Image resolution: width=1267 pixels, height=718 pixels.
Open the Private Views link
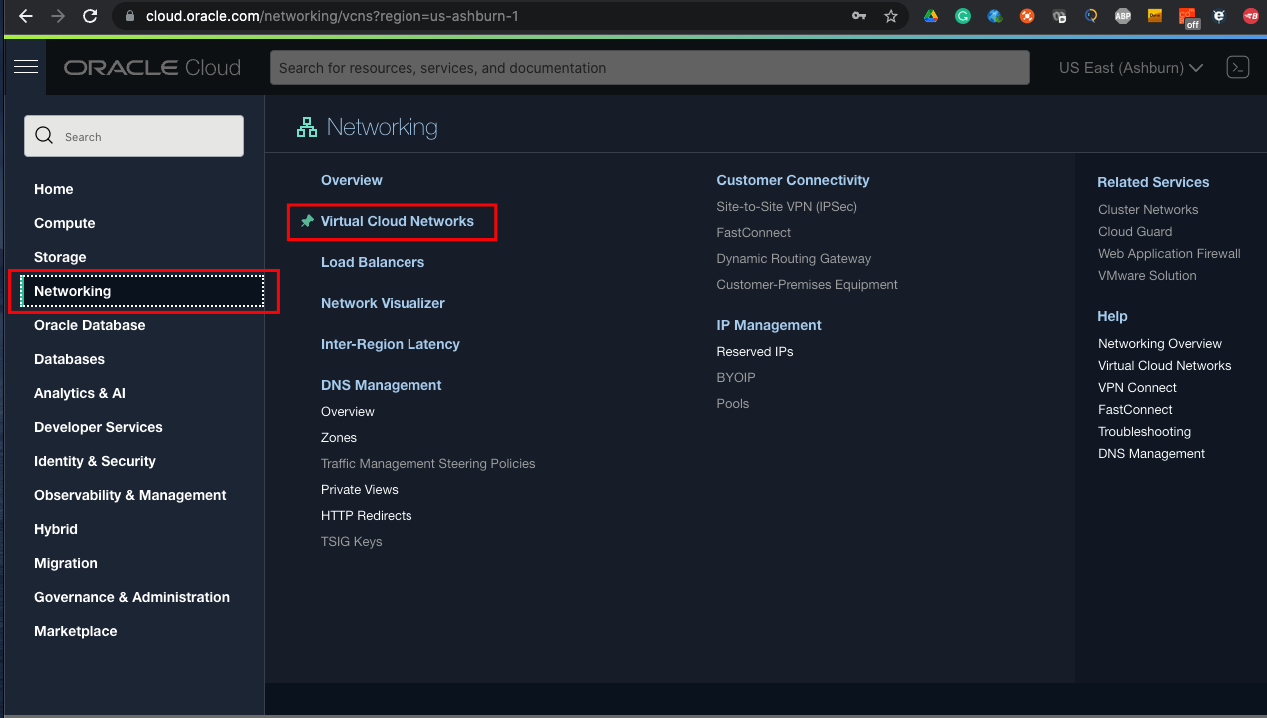(360, 490)
